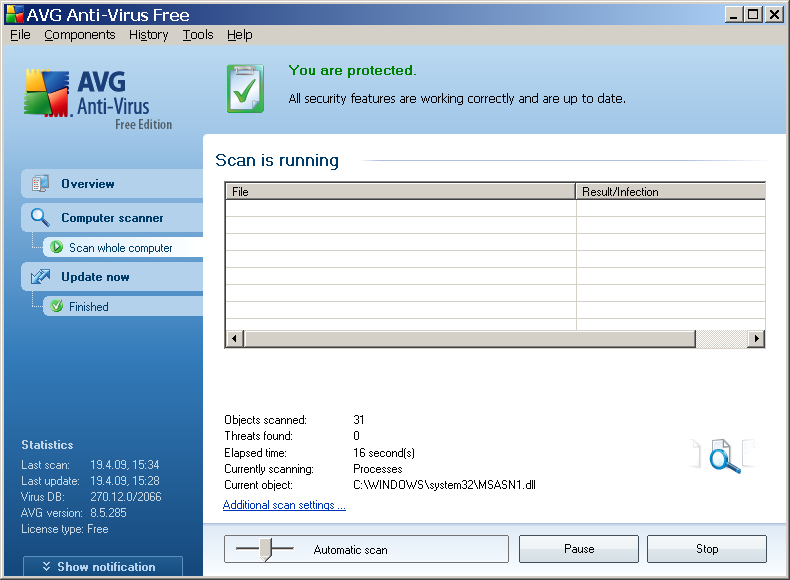Click the Update now arrow icon
790x580 pixels.
[x=40, y=276]
